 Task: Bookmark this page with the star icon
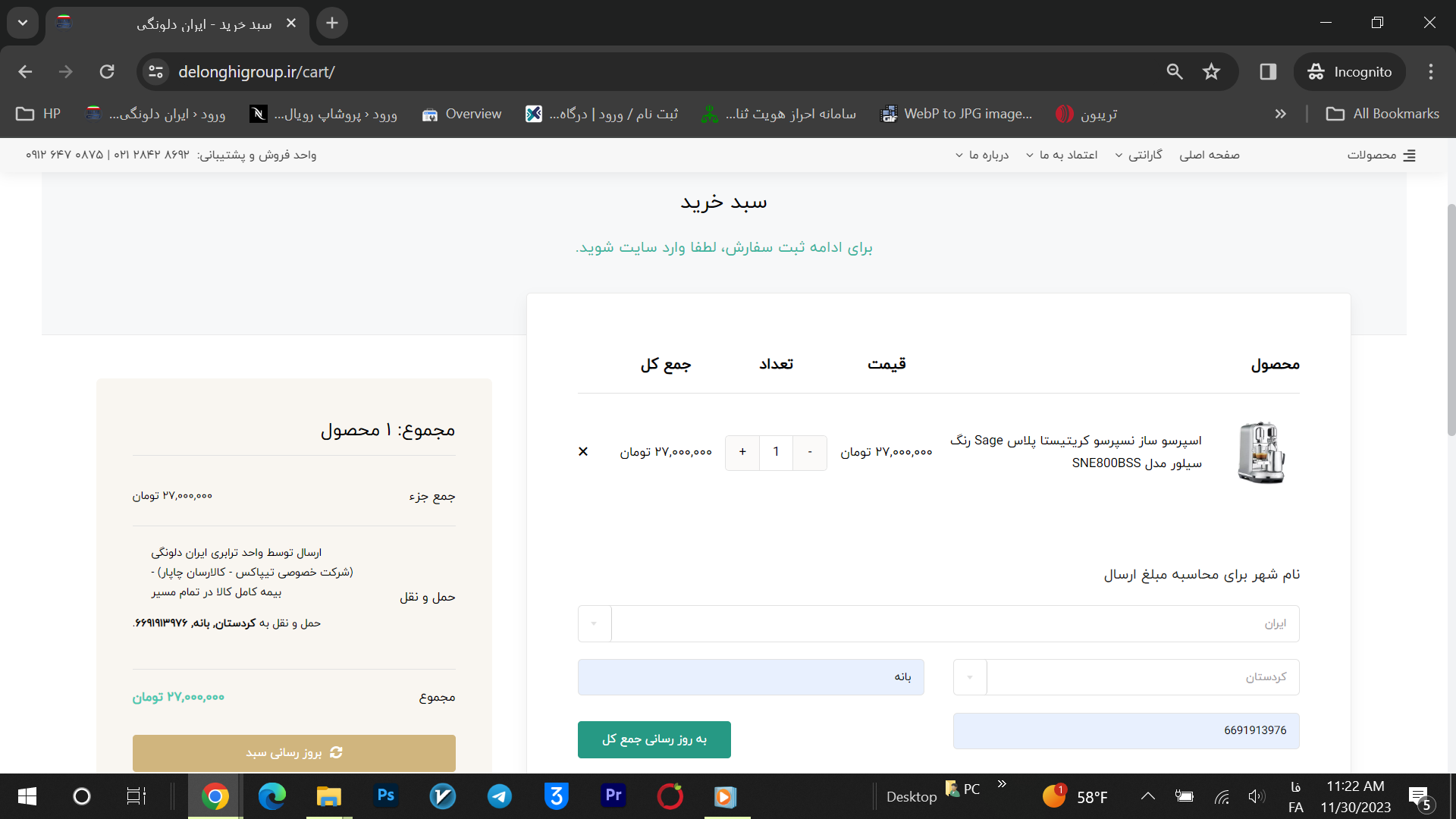[x=1211, y=72]
